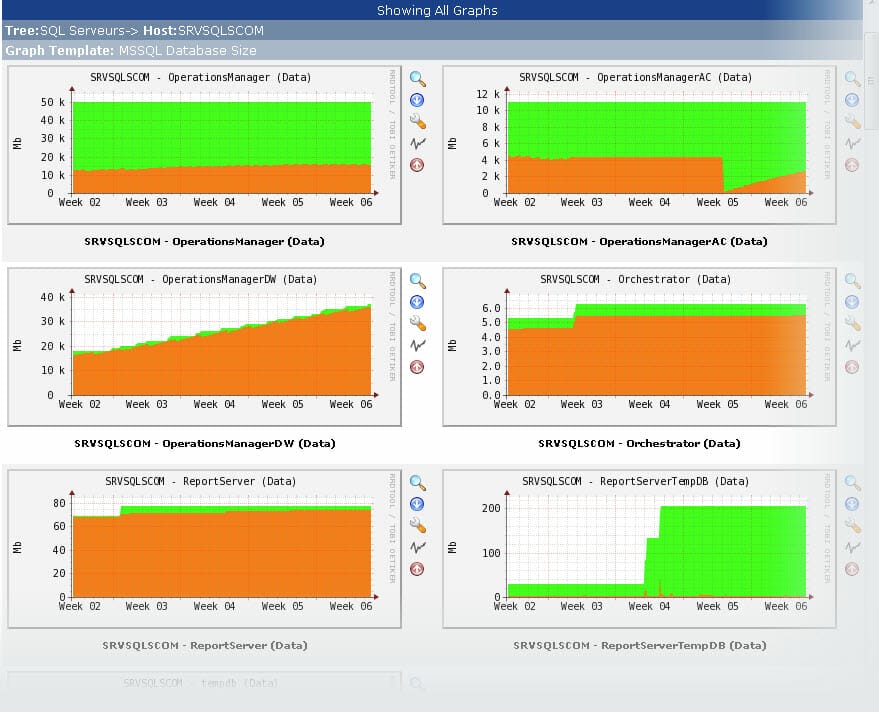Click red up-arrow icon beside ReportServer graph
The image size is (879, 712).
[417, 569]
